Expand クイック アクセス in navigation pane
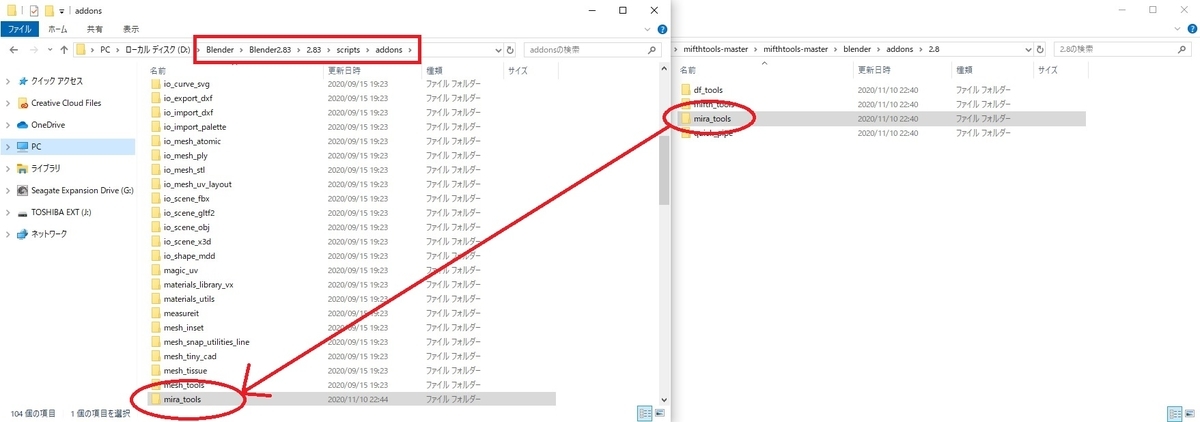1200x422 pixels. tap(8, 81)
